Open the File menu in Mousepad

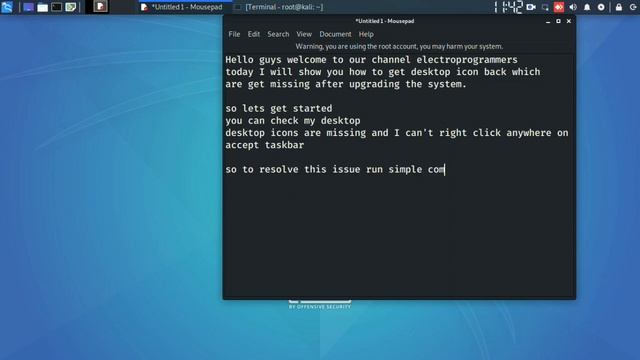234,34
